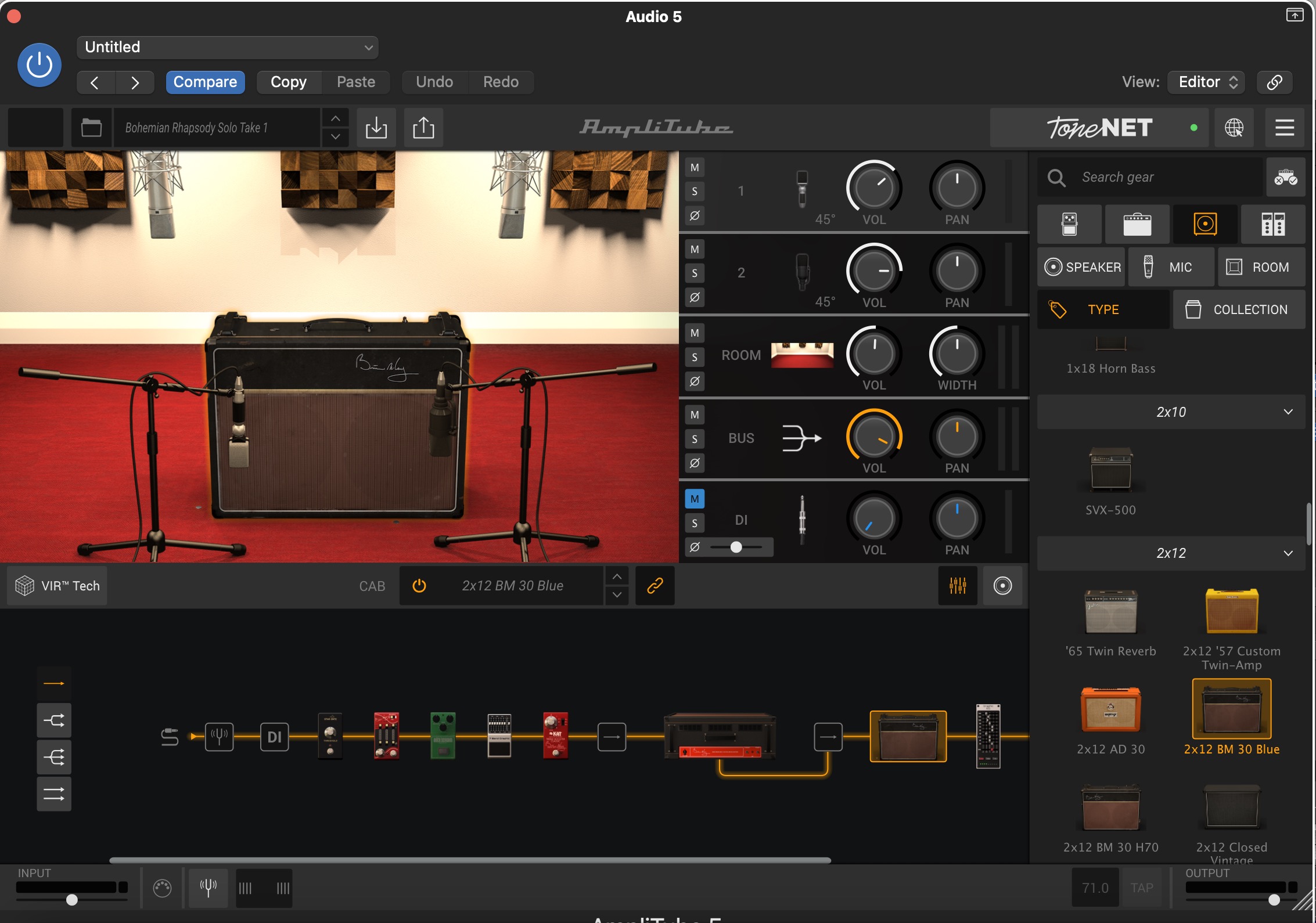Open the hamburger main menu

1285,128
